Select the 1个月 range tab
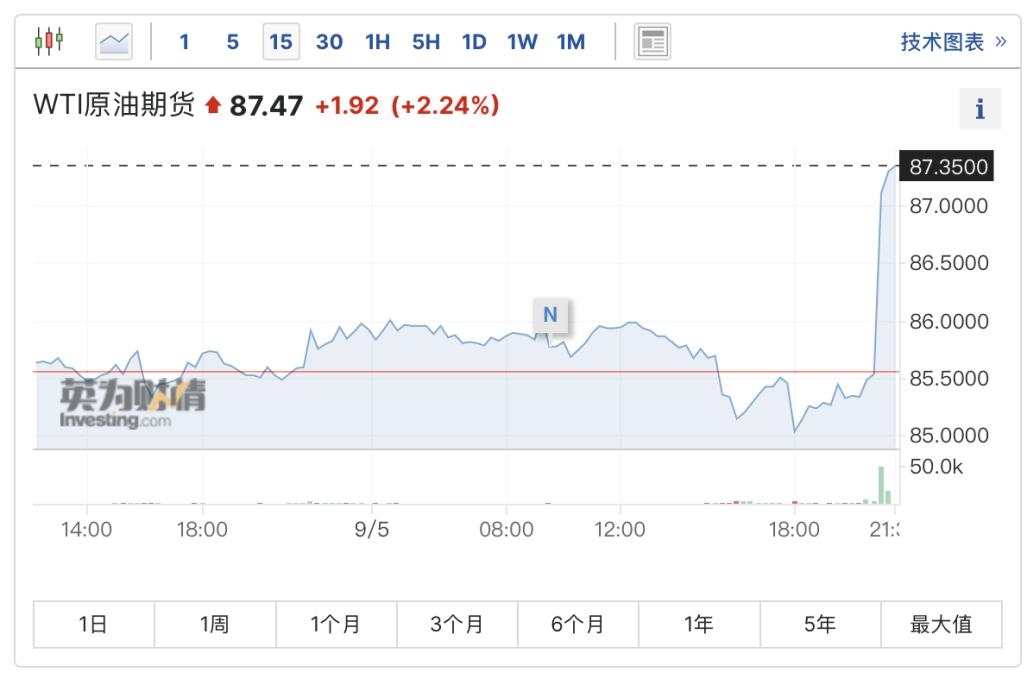 pos(336,624)
